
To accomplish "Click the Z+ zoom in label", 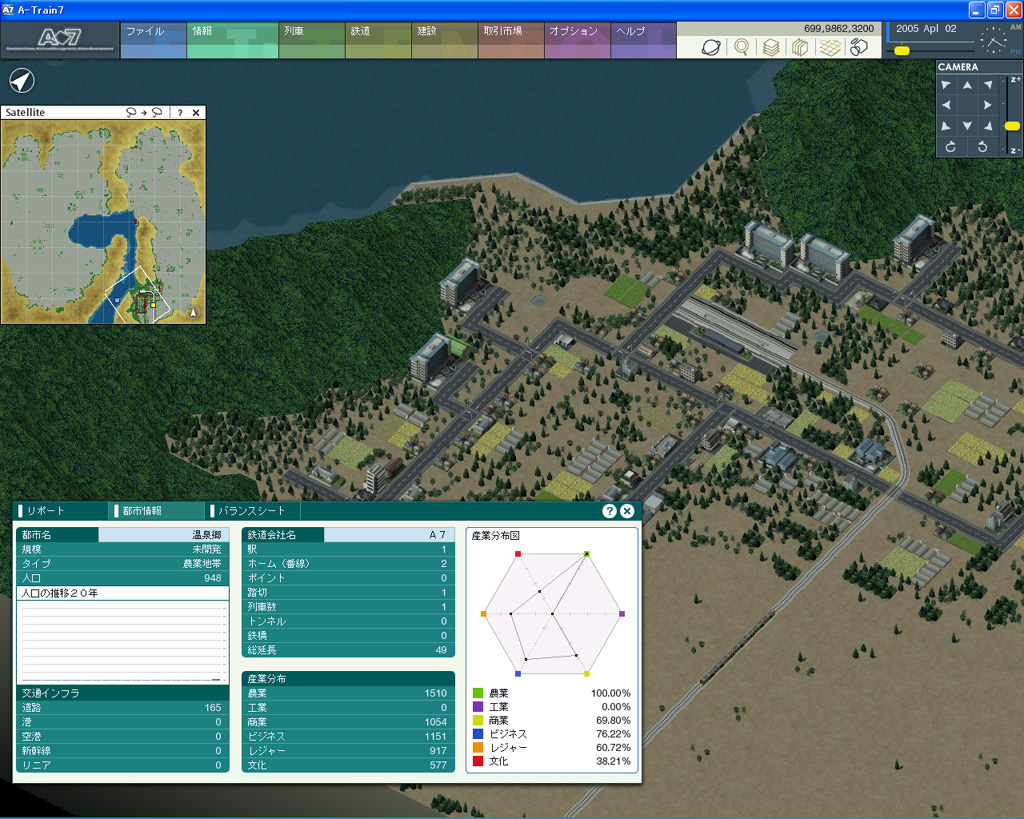I will (1015, 79).
